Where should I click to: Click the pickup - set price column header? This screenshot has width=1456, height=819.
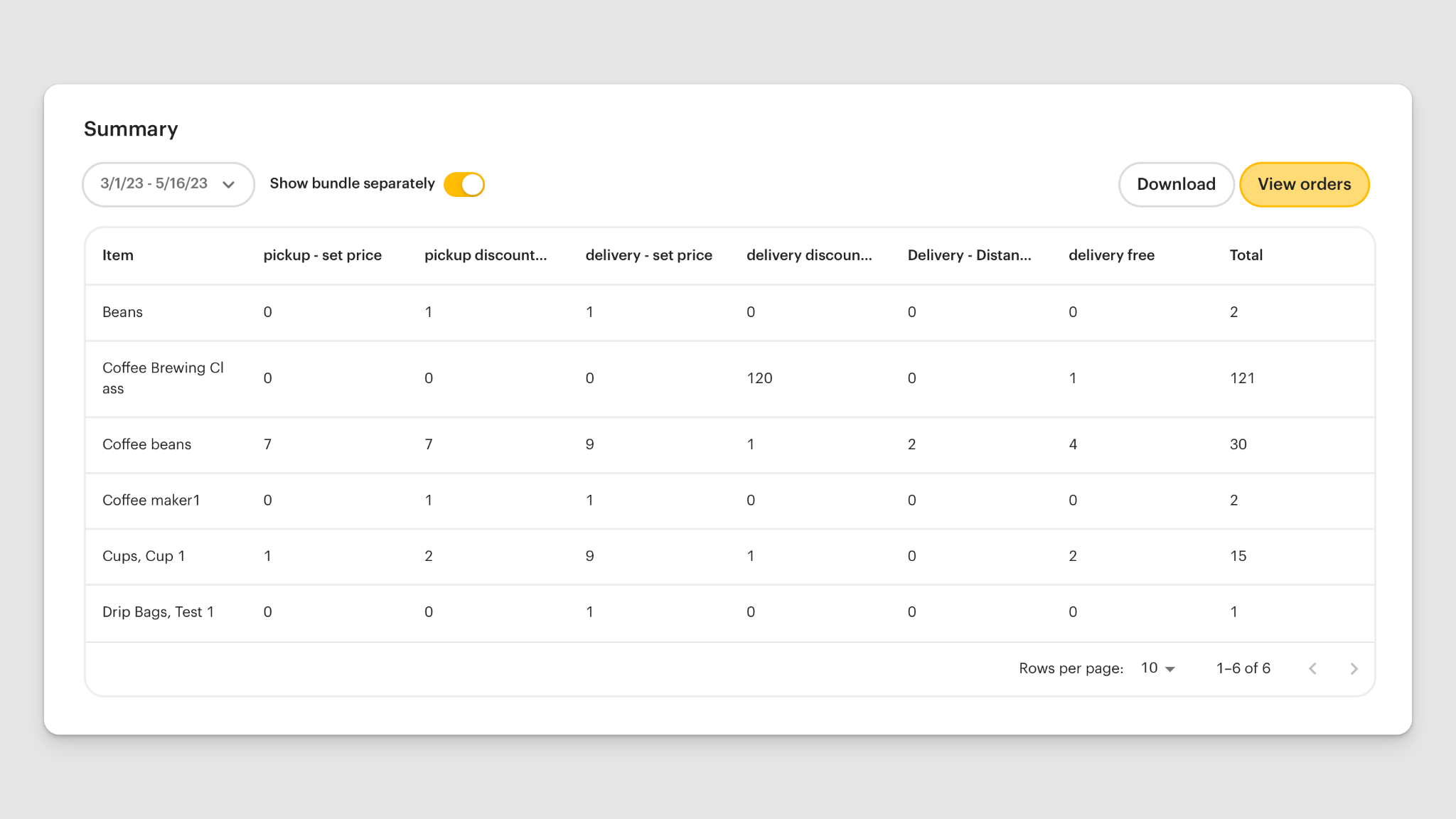pyautogui.click(x=322, y=255)
